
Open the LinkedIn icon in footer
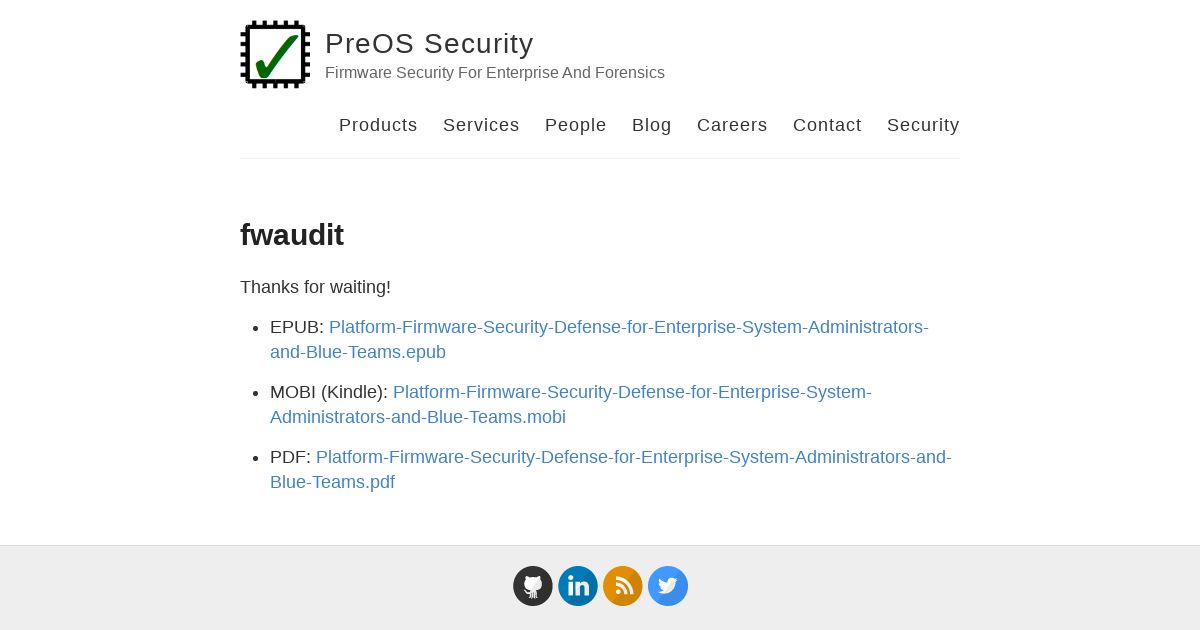(x=578, y=586)
